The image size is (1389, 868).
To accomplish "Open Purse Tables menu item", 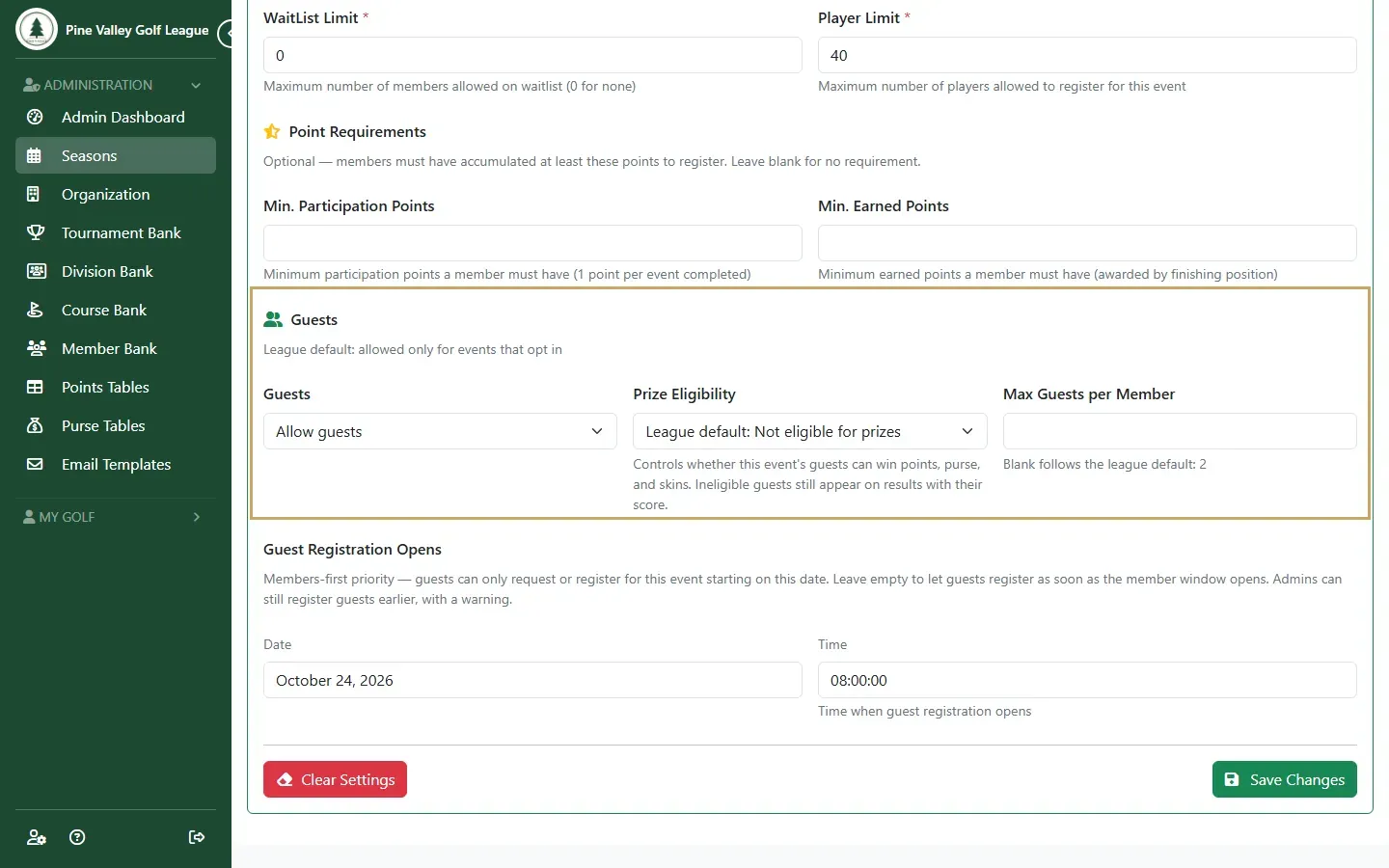I will [116, 425].
